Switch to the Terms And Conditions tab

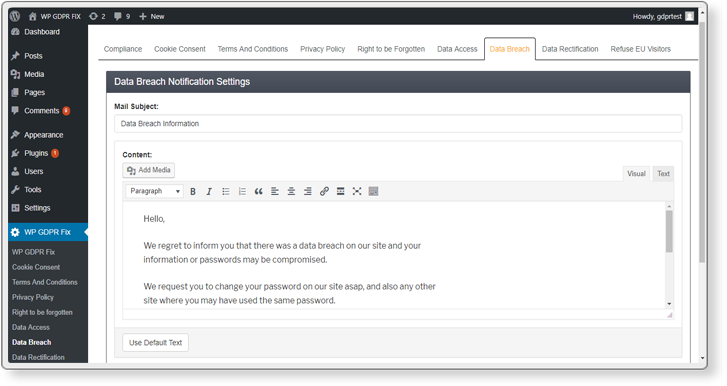(253, 49)
